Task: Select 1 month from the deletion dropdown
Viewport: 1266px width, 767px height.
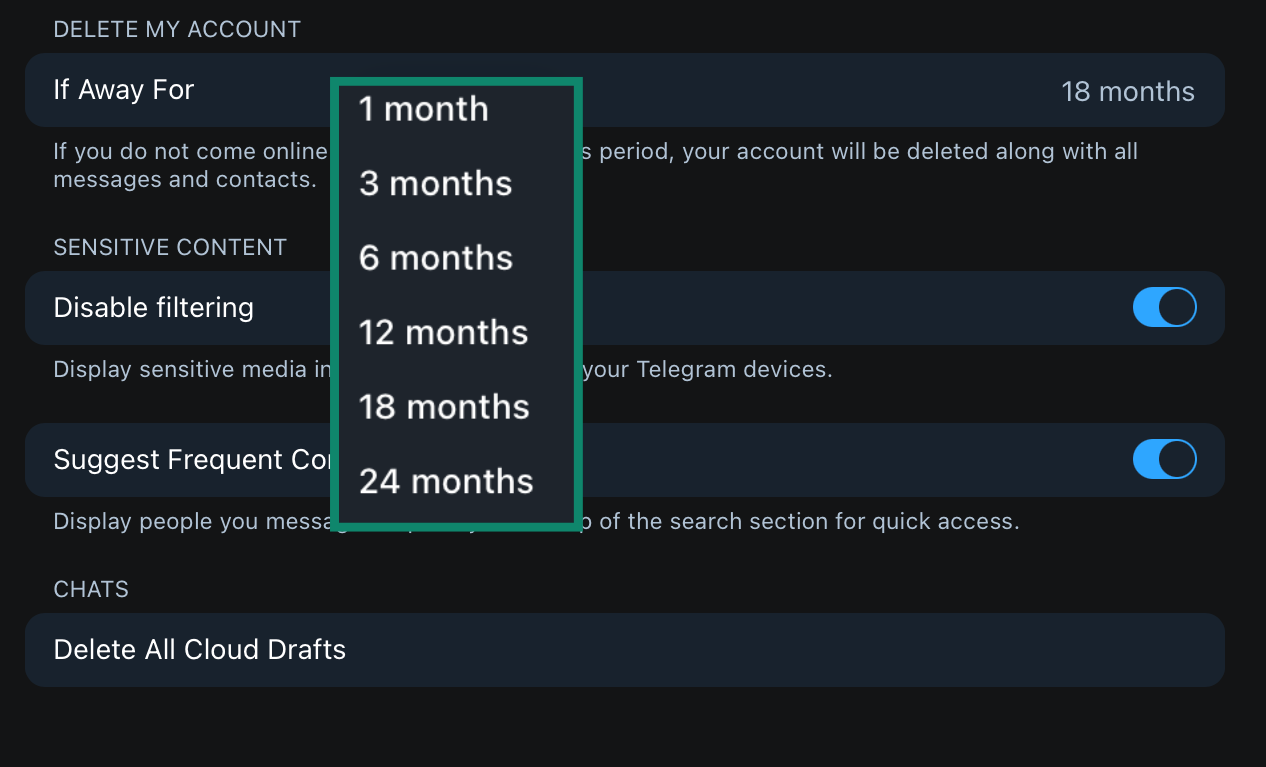Action: pos(423,109)
